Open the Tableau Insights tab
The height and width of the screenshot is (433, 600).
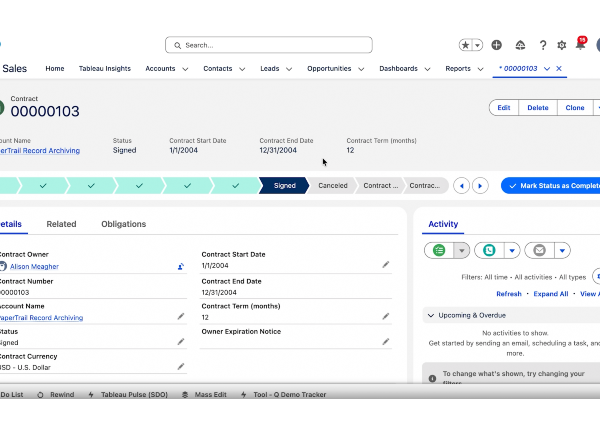(x=105, y=68)
